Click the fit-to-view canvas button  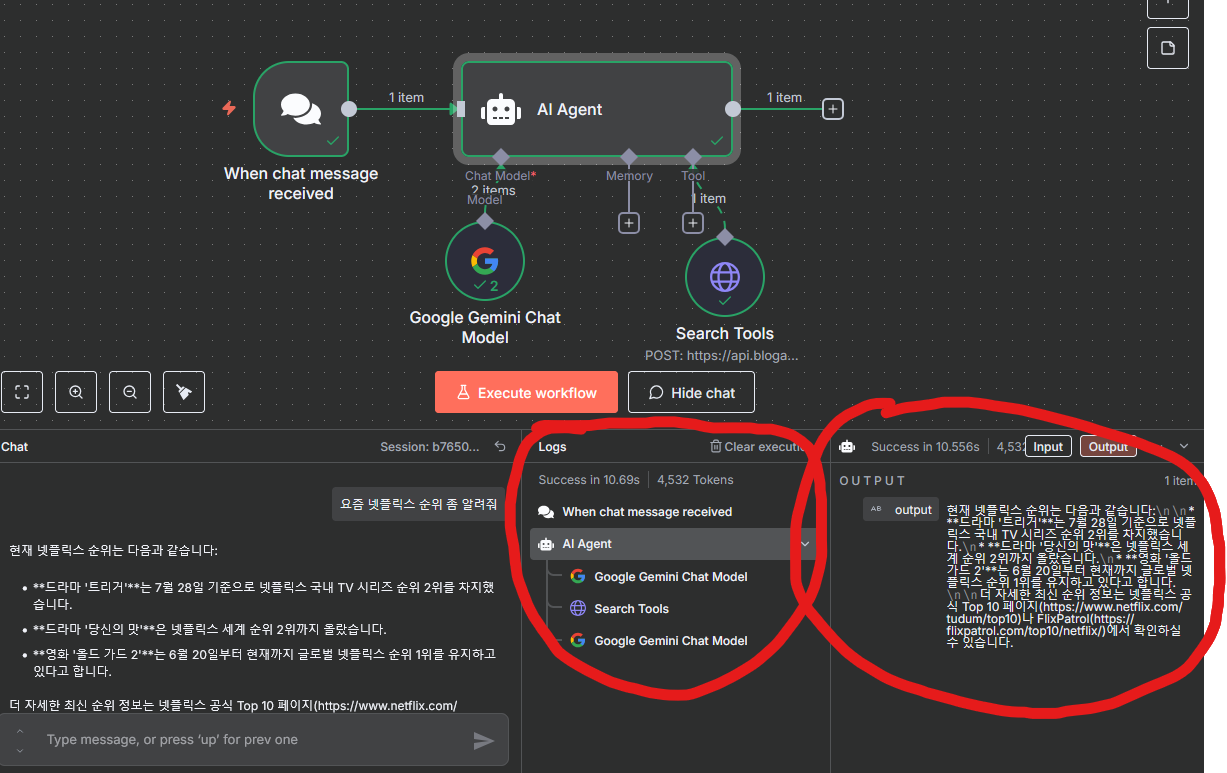[x=22, y=392]
